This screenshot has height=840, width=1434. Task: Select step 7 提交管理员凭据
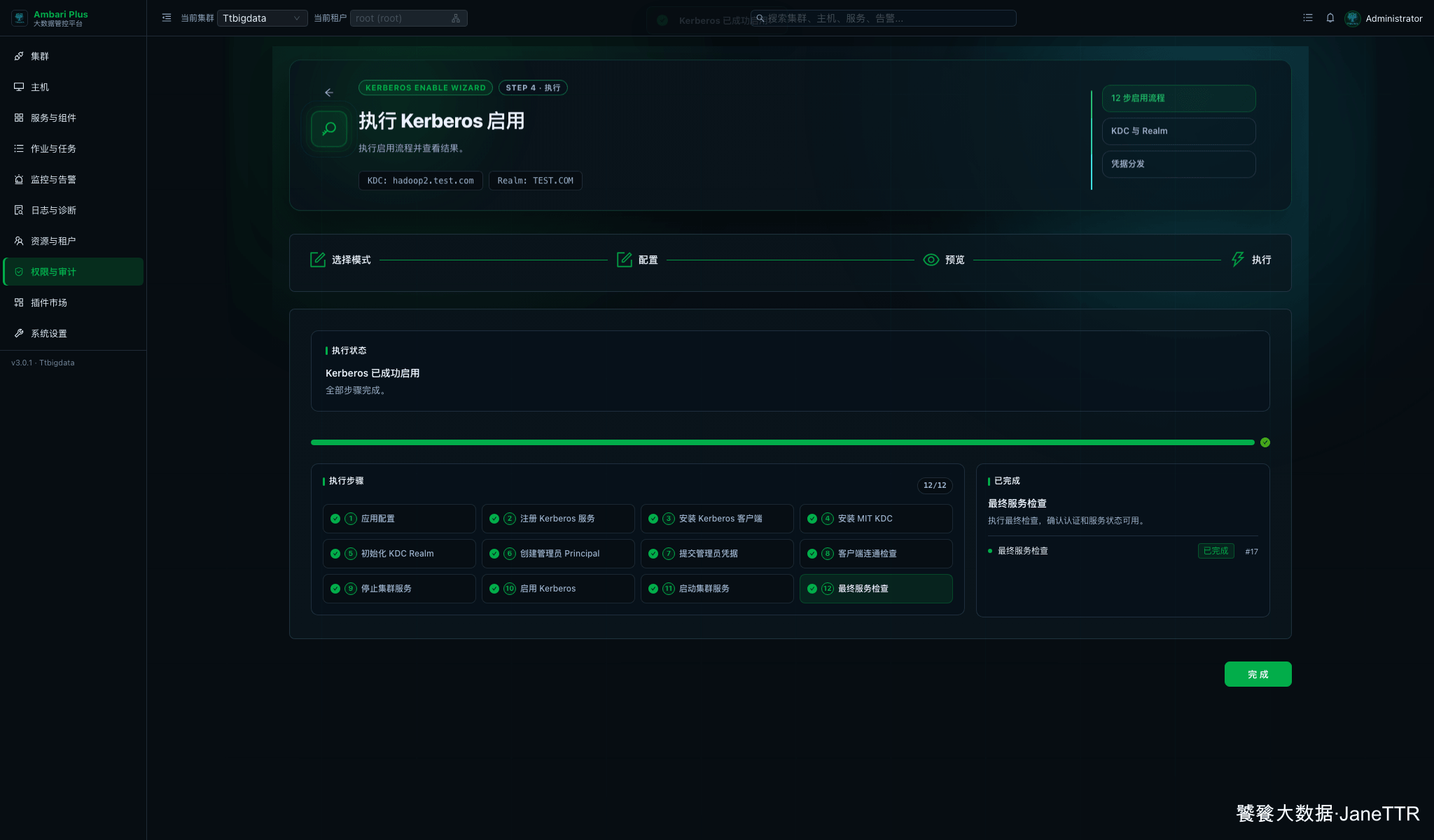click(717, 554)
